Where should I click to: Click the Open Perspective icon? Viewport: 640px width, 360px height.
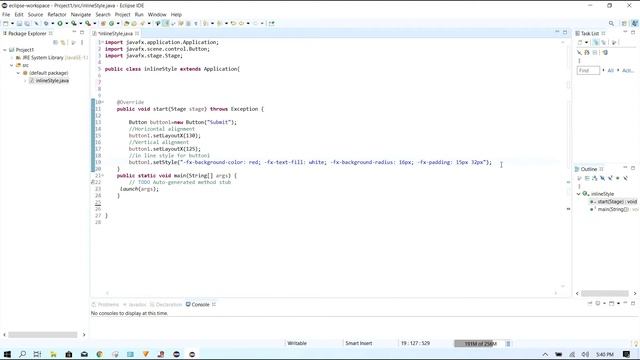624,24
